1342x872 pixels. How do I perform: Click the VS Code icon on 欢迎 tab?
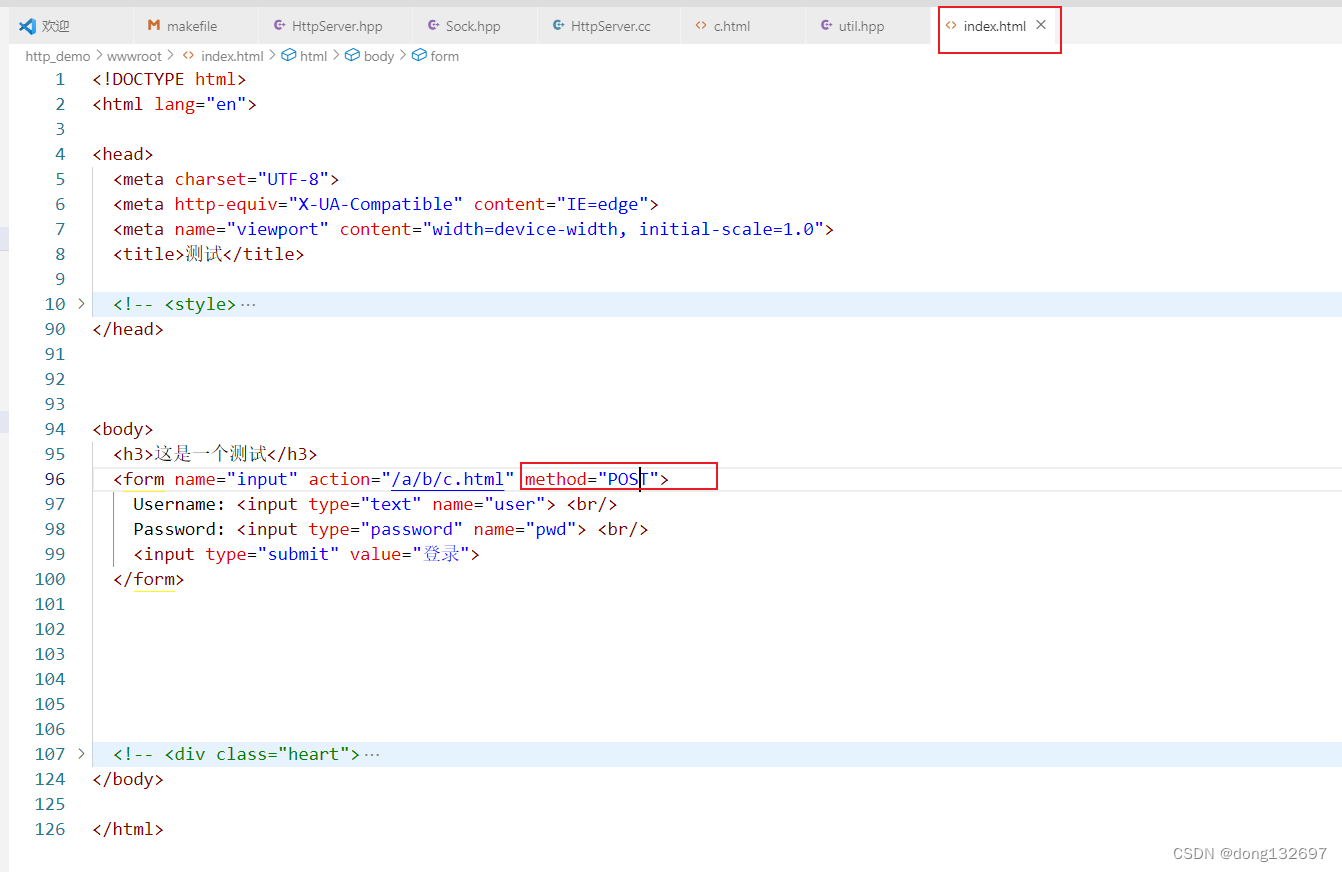point(28,26)
